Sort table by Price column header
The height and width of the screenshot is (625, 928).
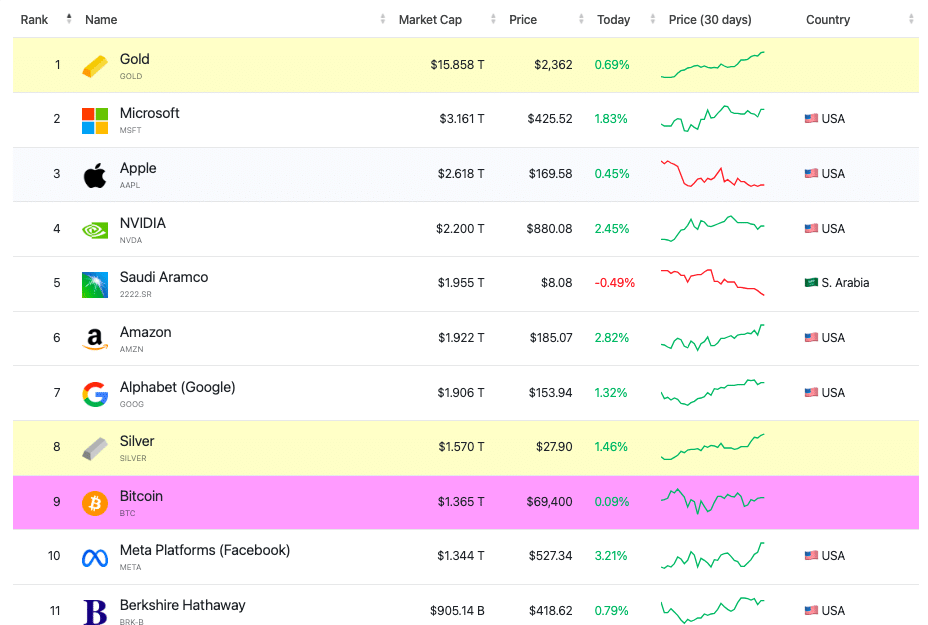coord(523,20)
